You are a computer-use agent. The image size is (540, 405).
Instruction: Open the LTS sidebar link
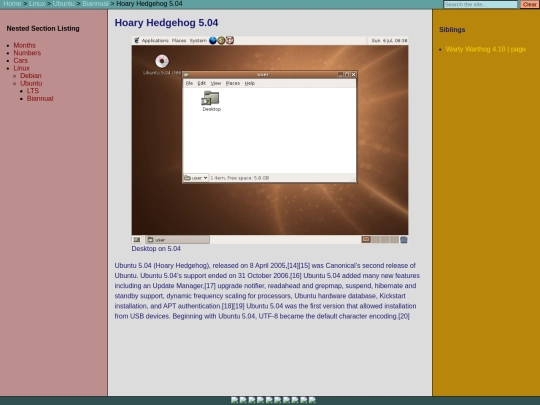[x=33, y=91]
